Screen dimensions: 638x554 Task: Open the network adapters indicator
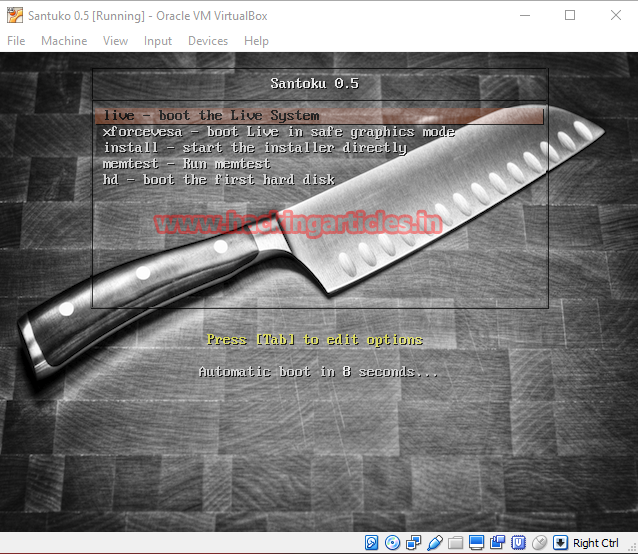(x=413, y=543)
